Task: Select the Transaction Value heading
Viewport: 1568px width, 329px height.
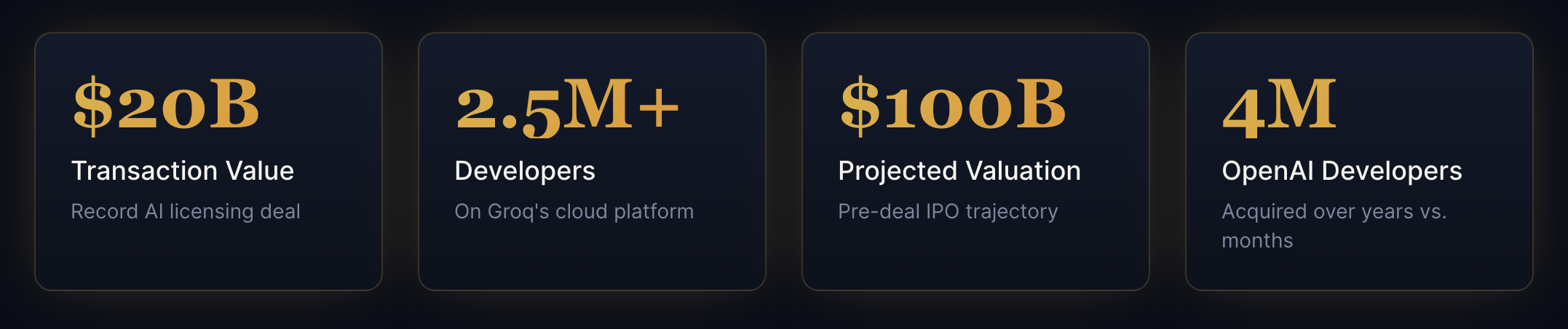Action: click(x=183, y=171)
